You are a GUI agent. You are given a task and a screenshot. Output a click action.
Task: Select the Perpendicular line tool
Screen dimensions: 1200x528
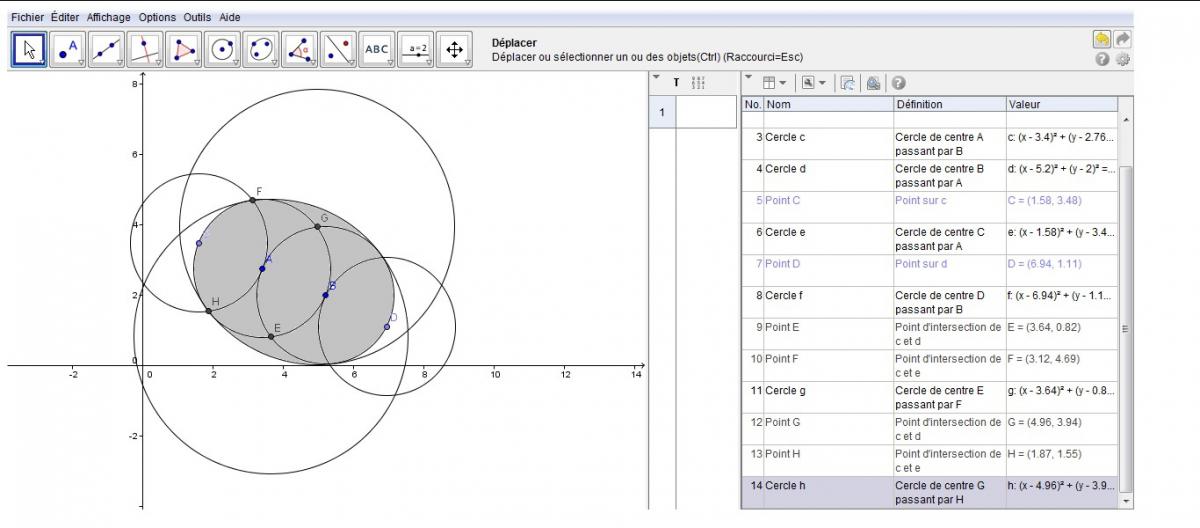[146, 49]
